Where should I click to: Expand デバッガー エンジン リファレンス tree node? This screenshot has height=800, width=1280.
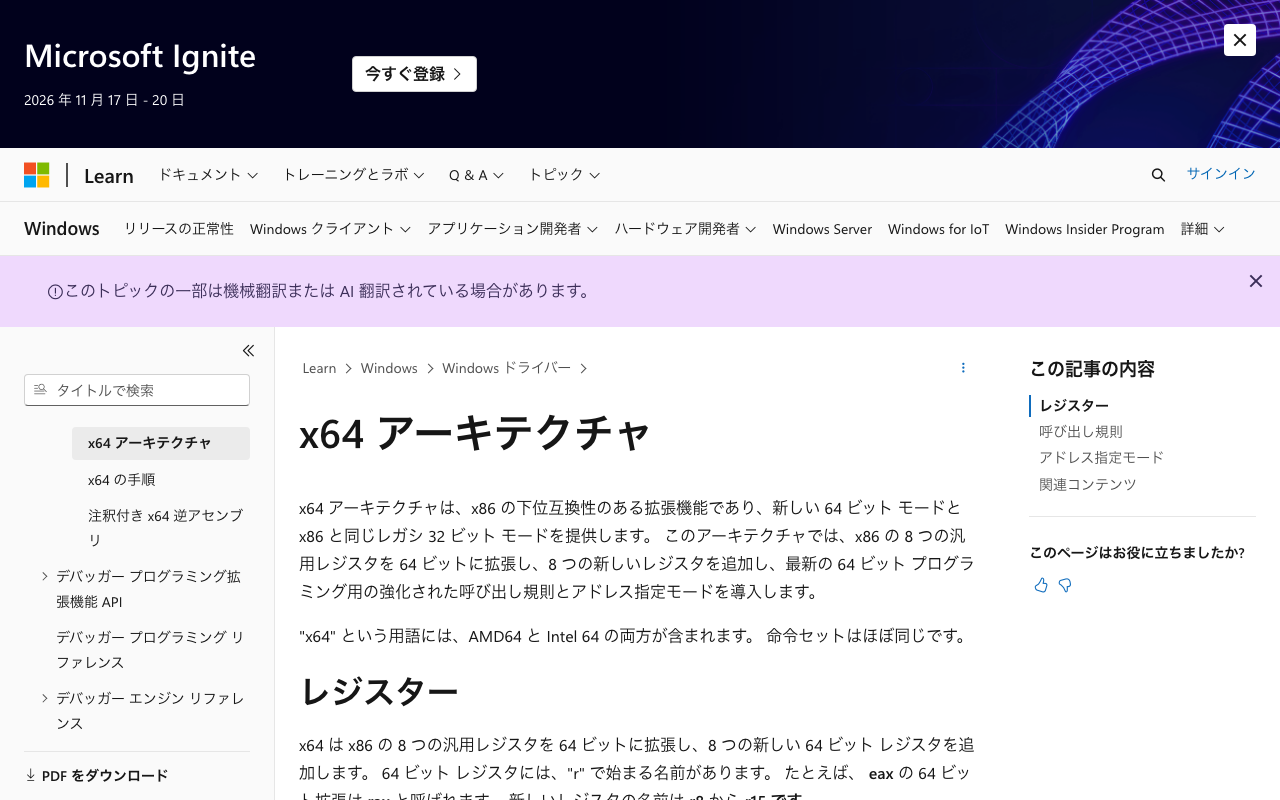(x=45, y=698)
